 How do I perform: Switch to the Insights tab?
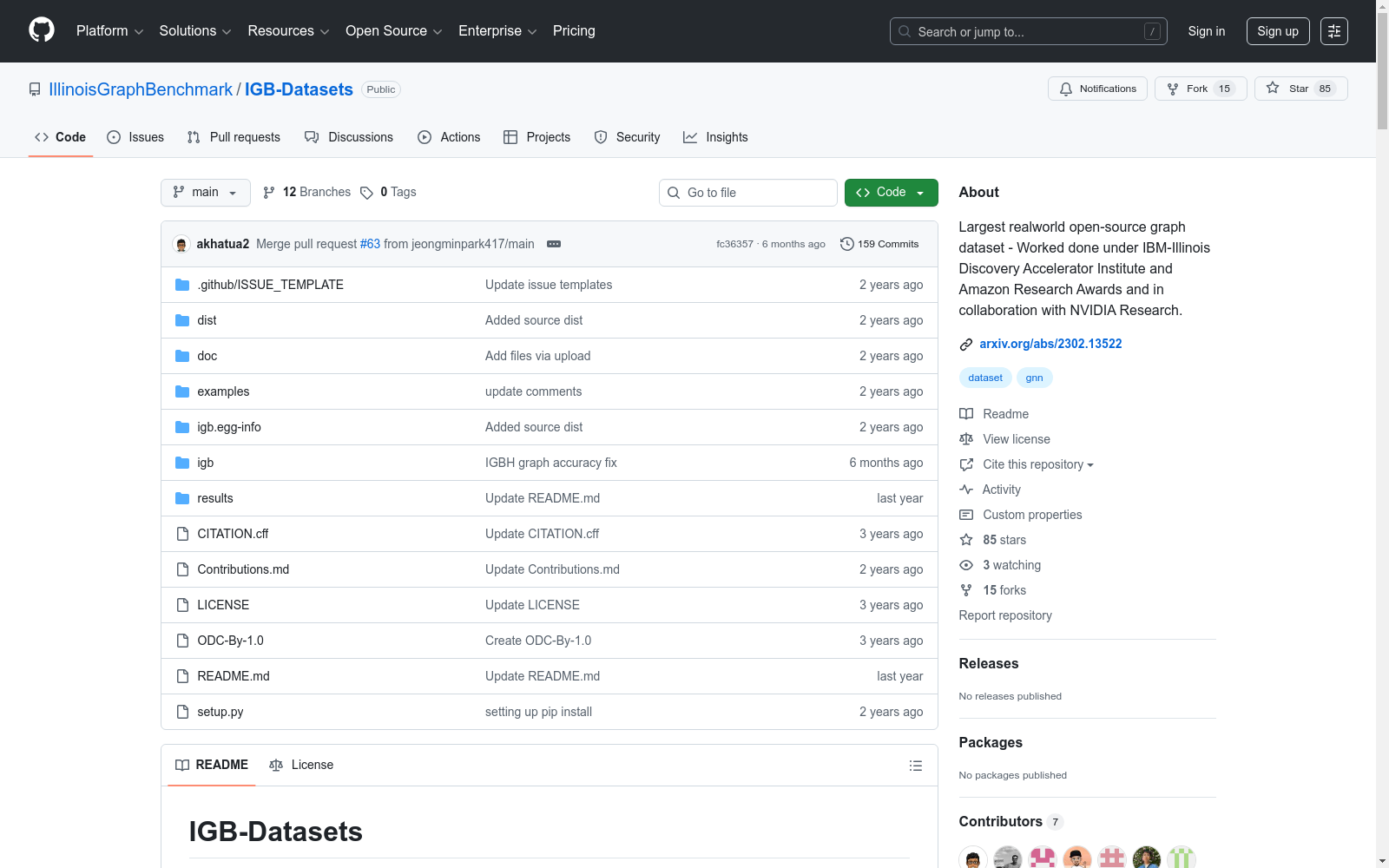coord(715,137)
